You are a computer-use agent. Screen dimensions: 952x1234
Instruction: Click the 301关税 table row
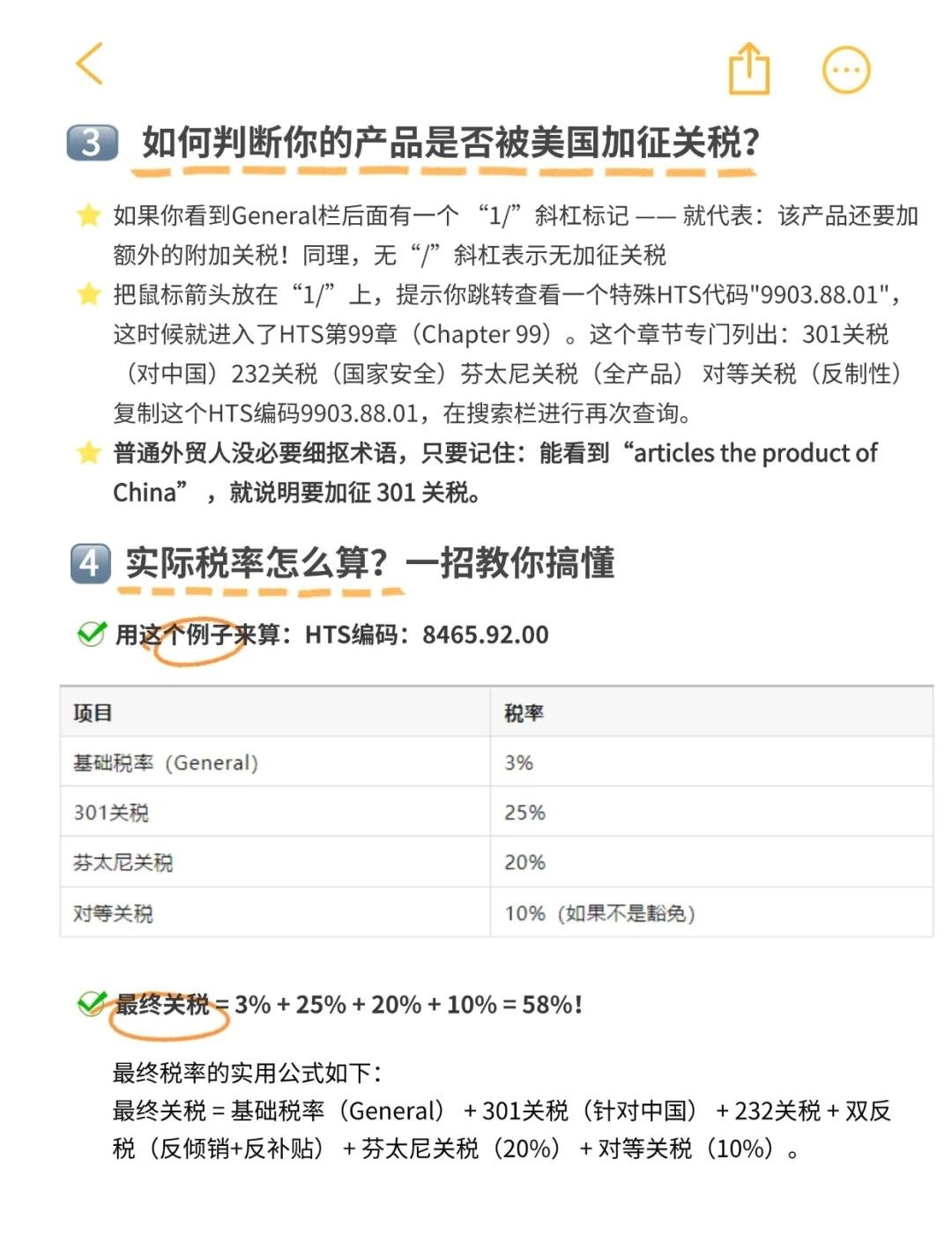(x=496, y=812)
